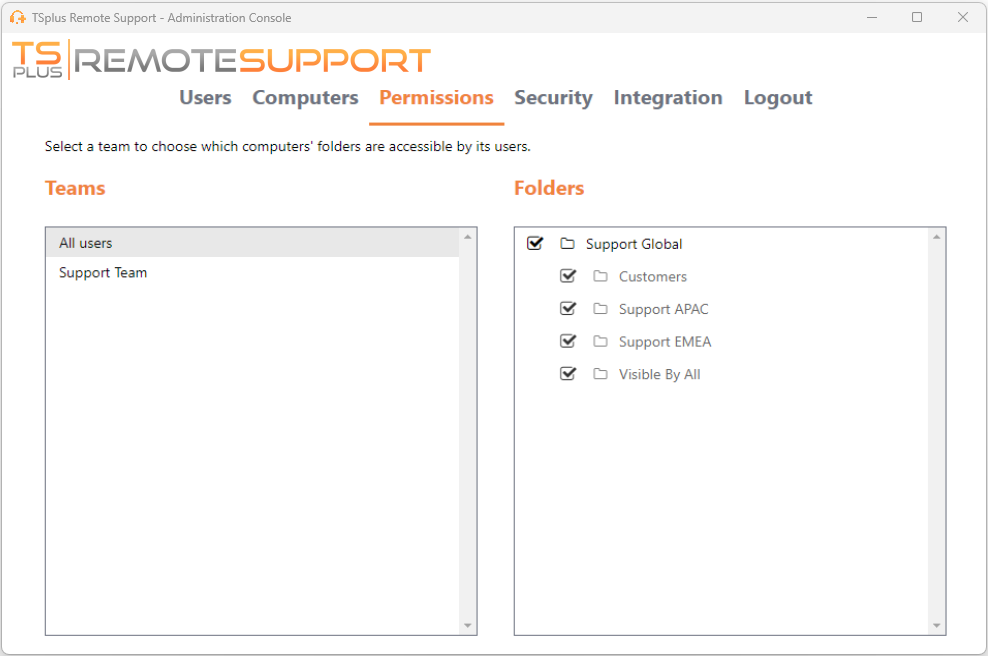
Task: Click the headset icon in the title bar
Action: tap(17, 17)
